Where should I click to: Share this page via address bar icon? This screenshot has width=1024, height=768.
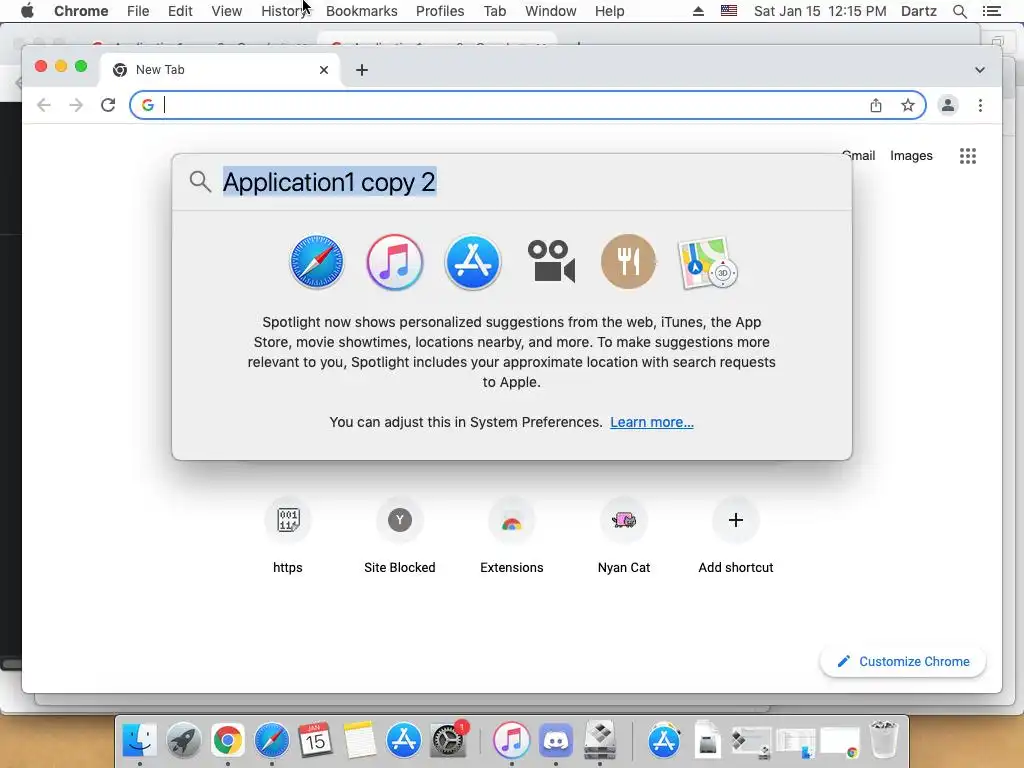tap(876, 105)
